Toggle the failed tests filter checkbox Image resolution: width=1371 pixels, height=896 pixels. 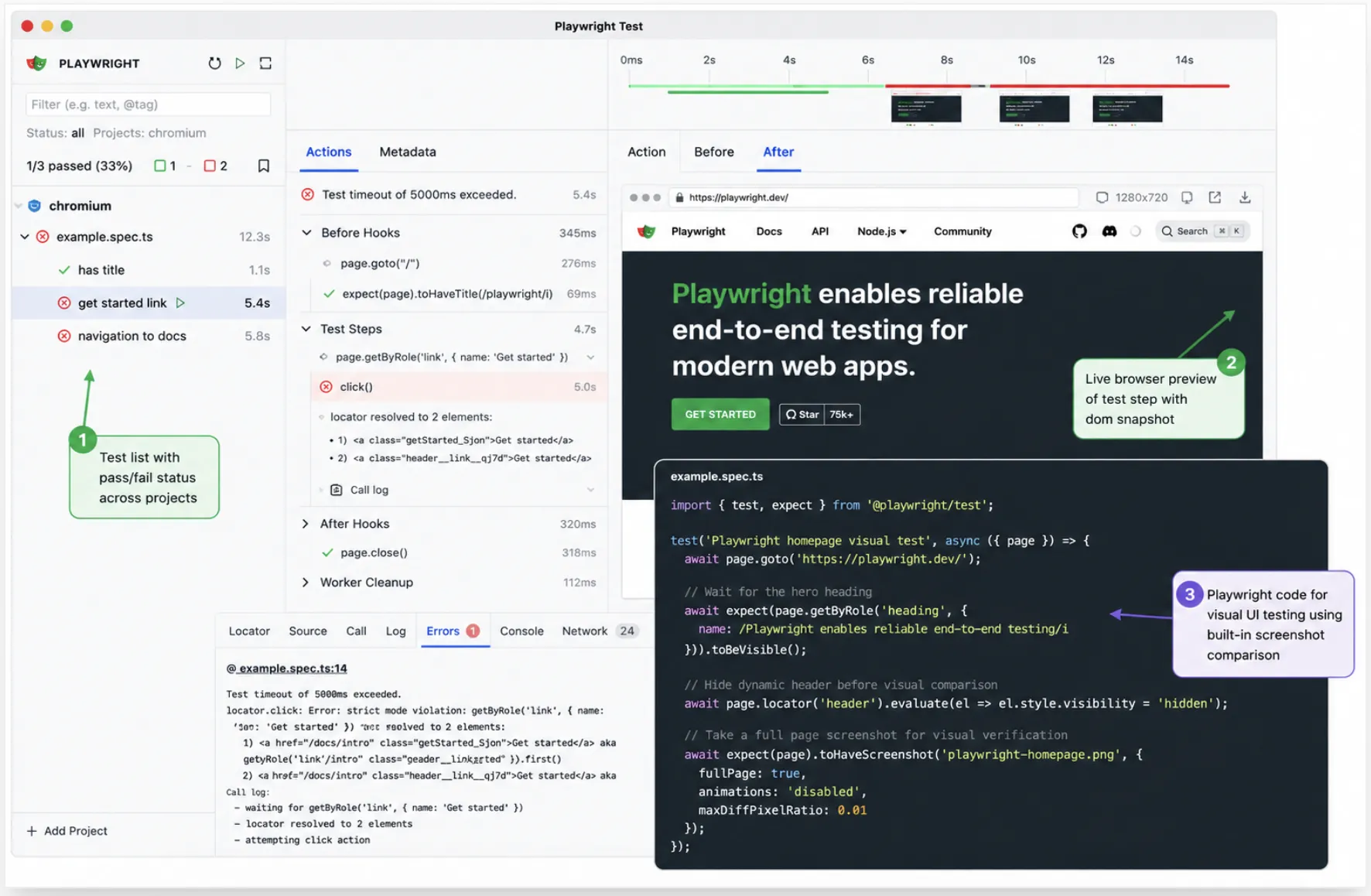point(210,166)
